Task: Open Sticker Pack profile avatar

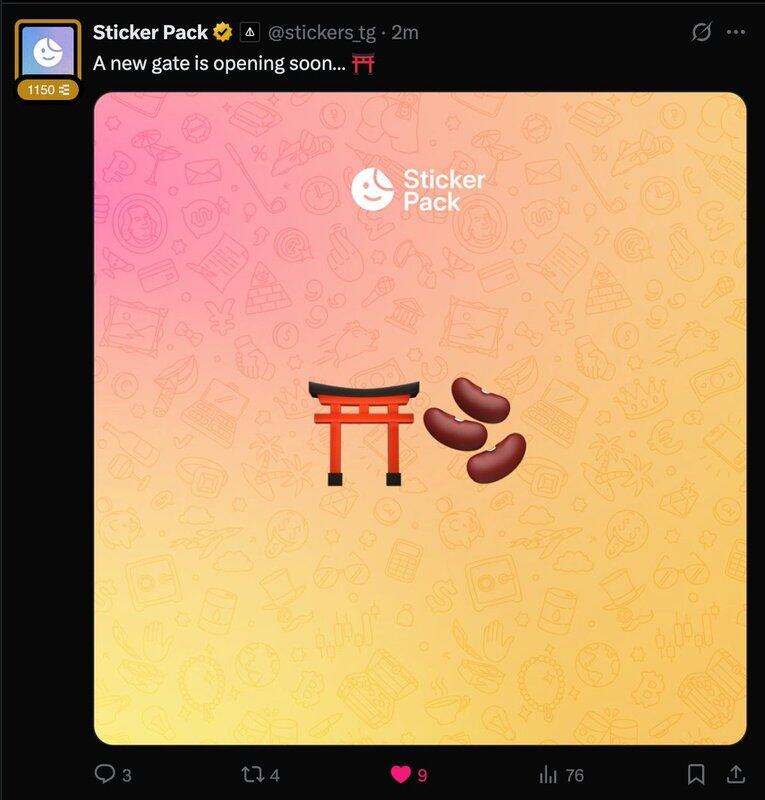Action: tap(48, 51)
